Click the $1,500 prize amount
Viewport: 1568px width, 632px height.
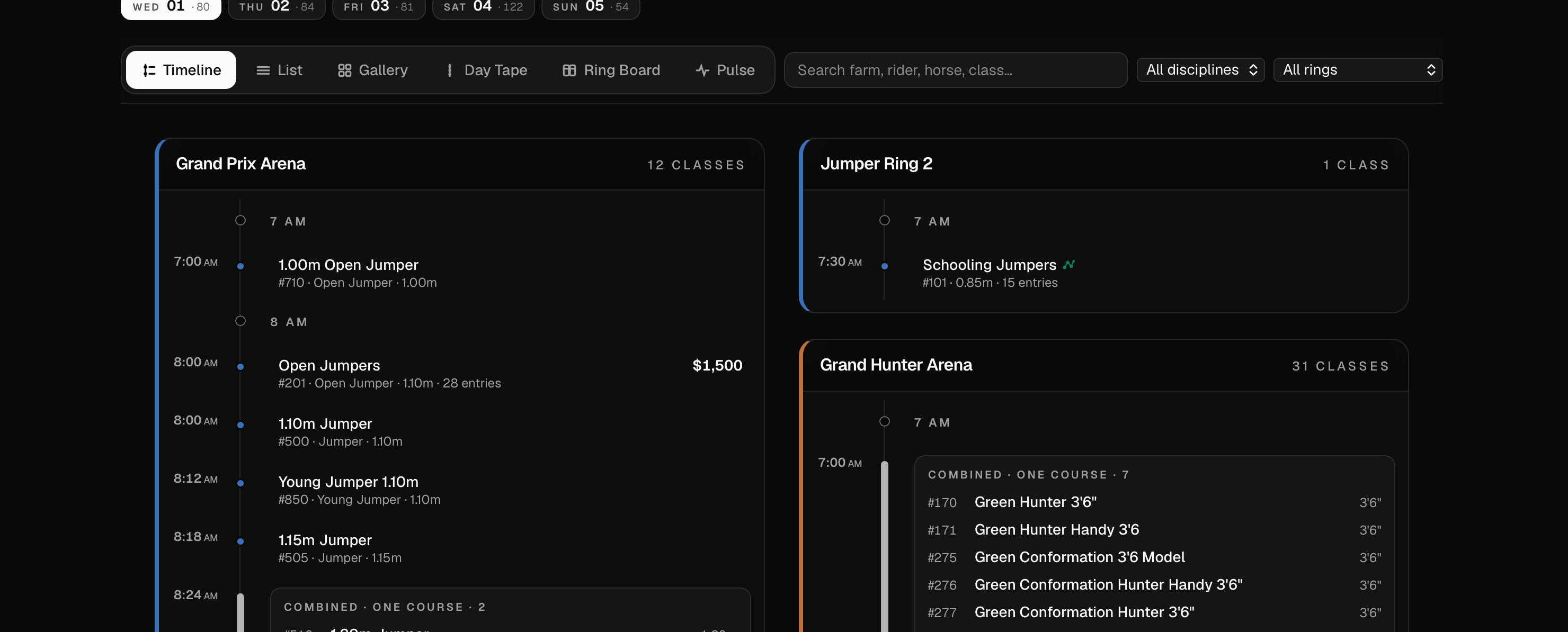click(x=717, y=366)
